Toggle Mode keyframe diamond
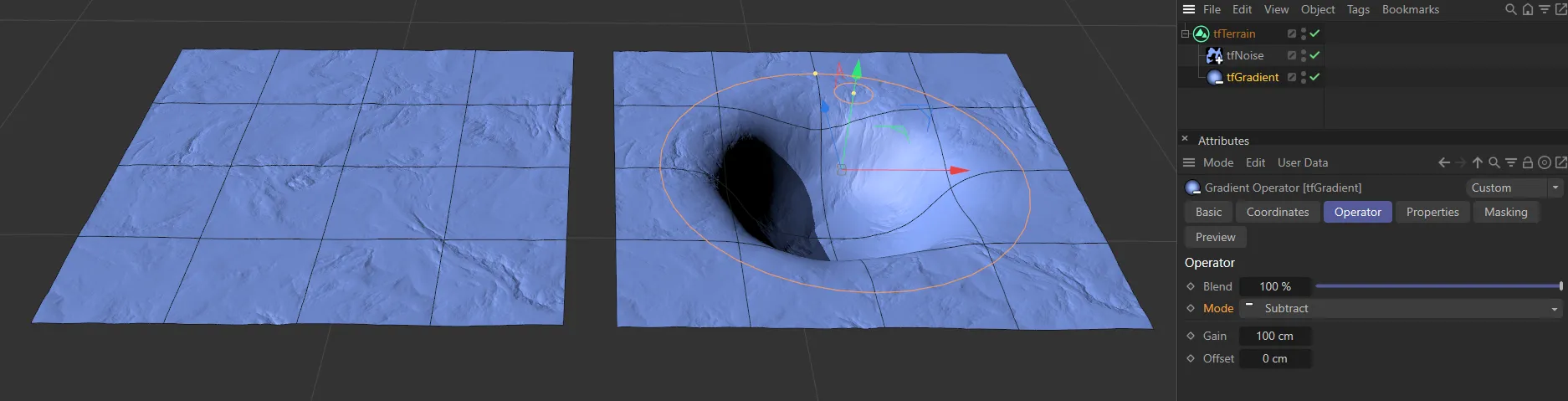The width and height of the screenshot is (1568, 401). click(x=1191, y=308)
